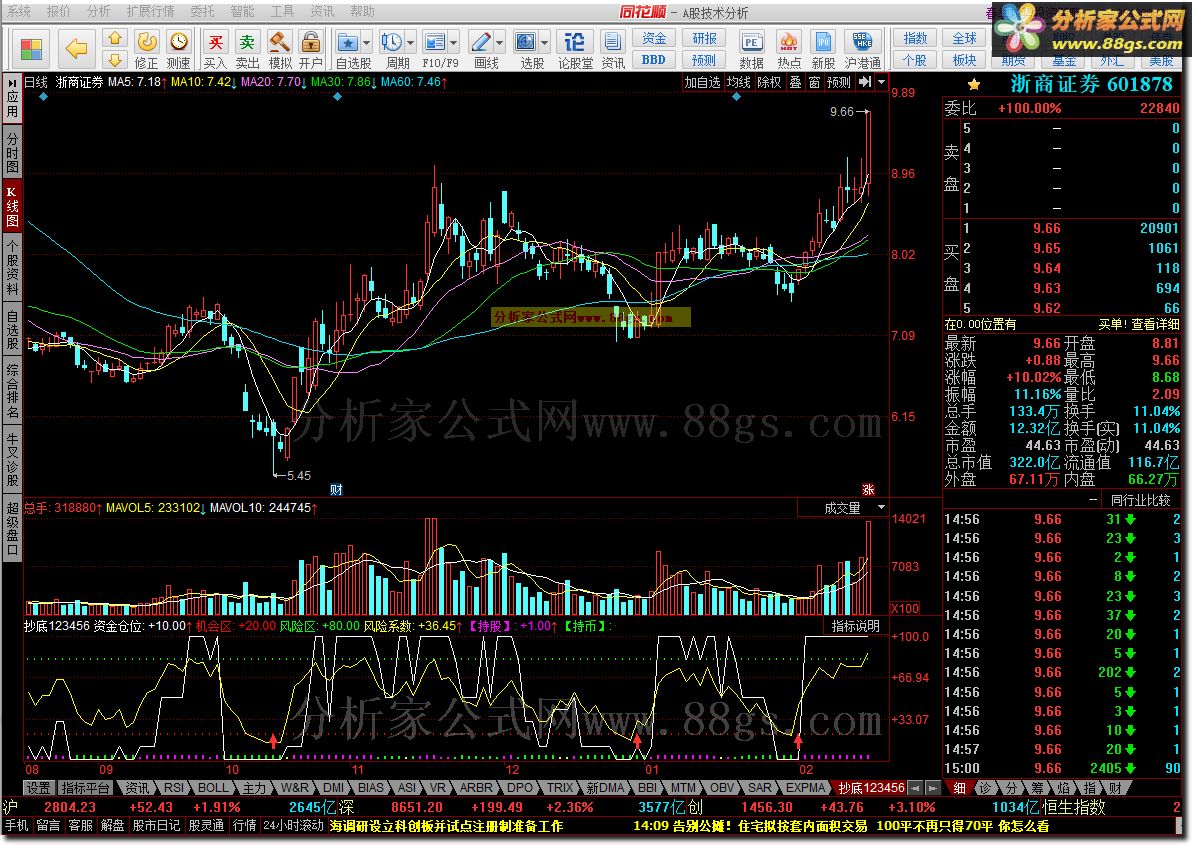1194x846 pixels.
Task: Open the 测速 speed test clock icon
Action: (178, 50)
